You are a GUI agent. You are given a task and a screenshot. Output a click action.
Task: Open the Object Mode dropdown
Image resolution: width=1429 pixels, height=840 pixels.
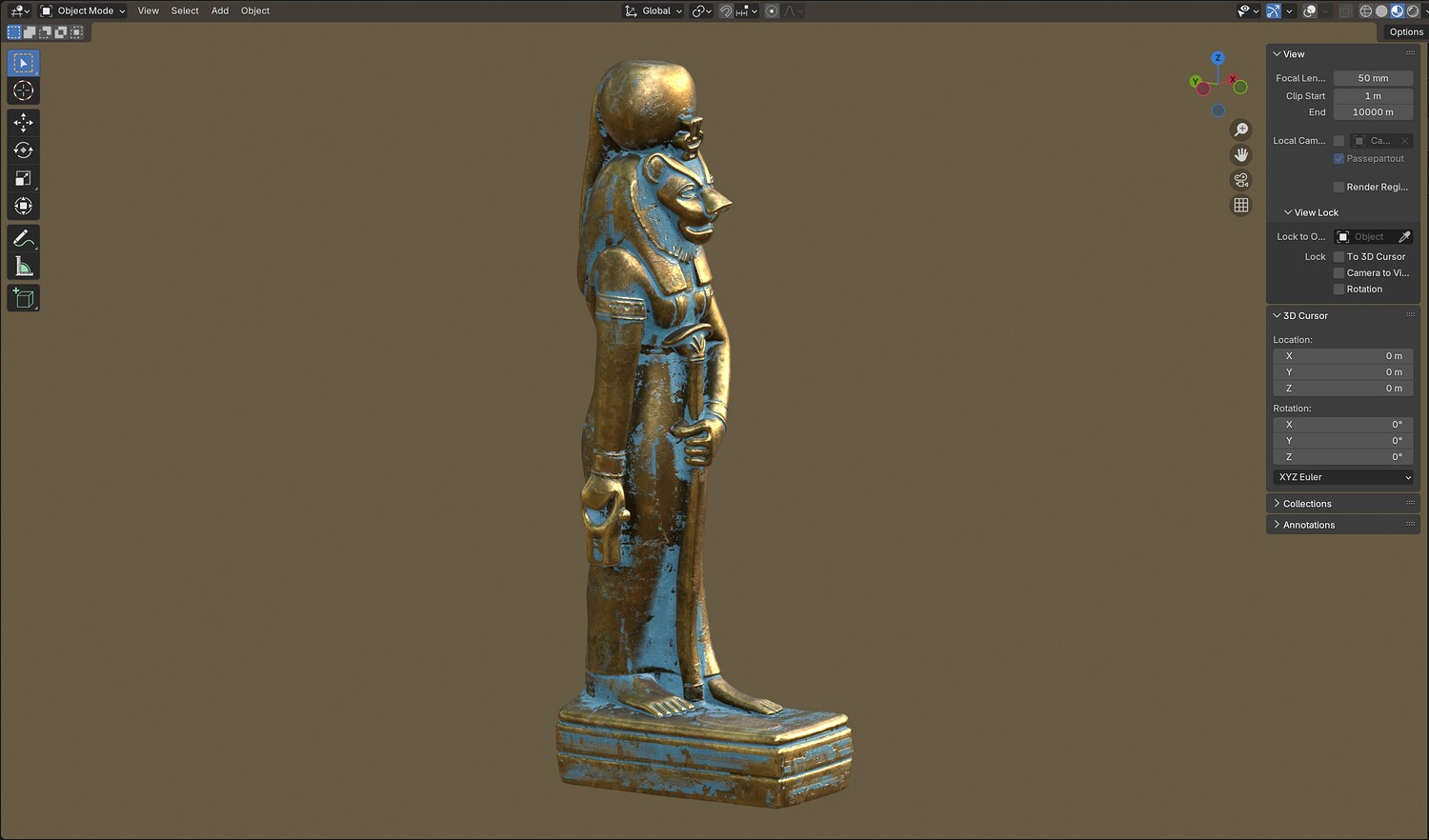pos(83,11)
